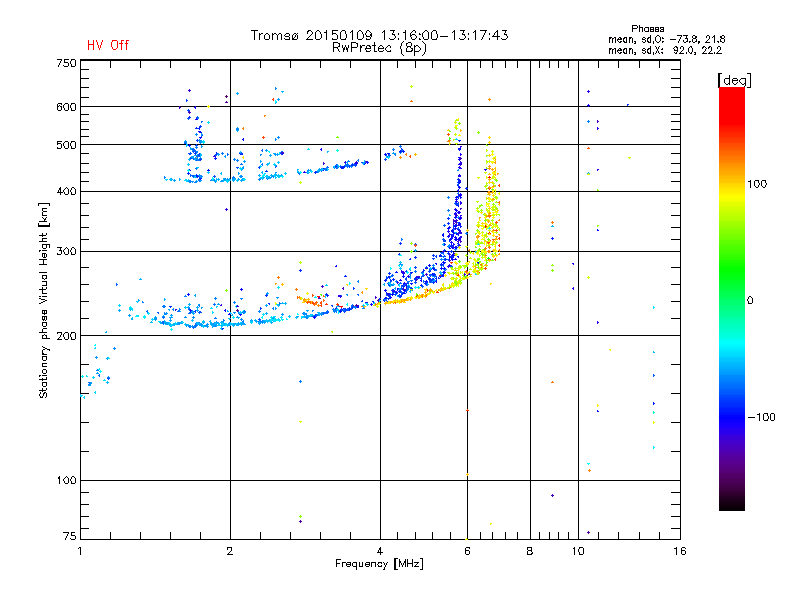Click the 16 tick on frequency axis
This screenshot has width=800, height=600.
point(679,551)
